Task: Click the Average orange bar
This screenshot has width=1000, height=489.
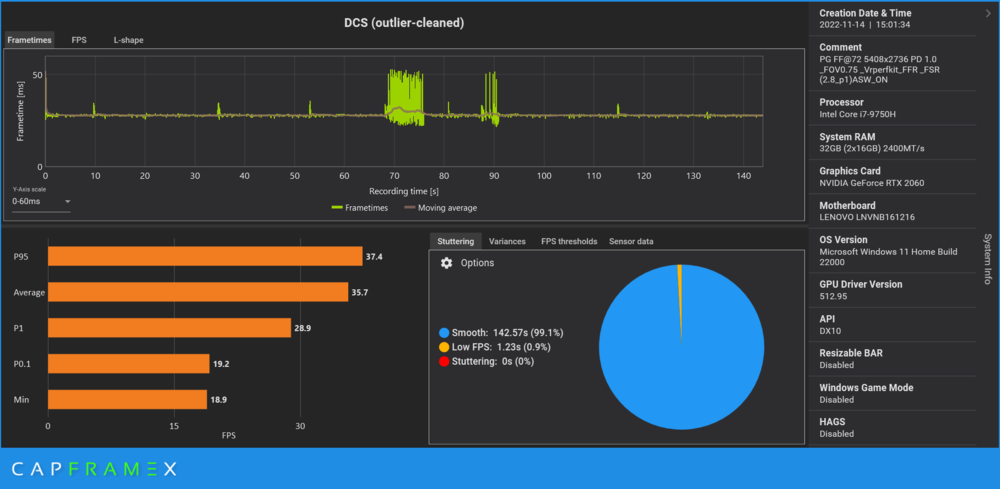Action: pyautogui.click(x=198, y=293)
